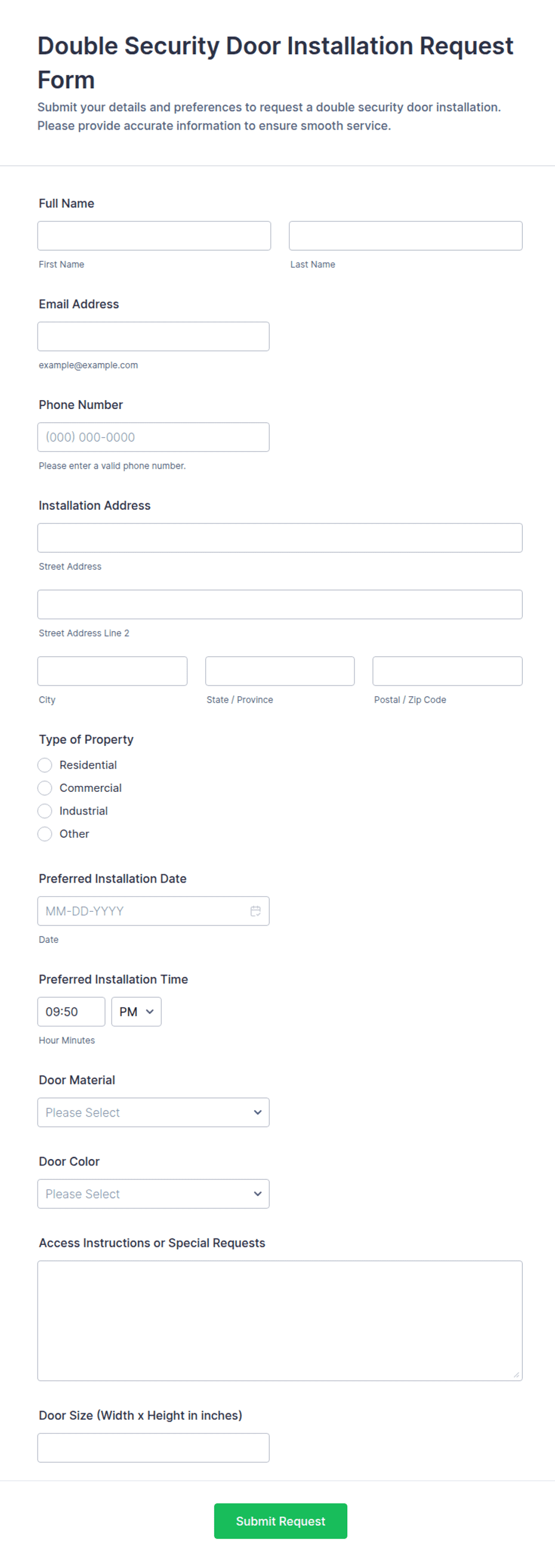
Task: Open the calendar picker icon
Action: coord(255,911)
